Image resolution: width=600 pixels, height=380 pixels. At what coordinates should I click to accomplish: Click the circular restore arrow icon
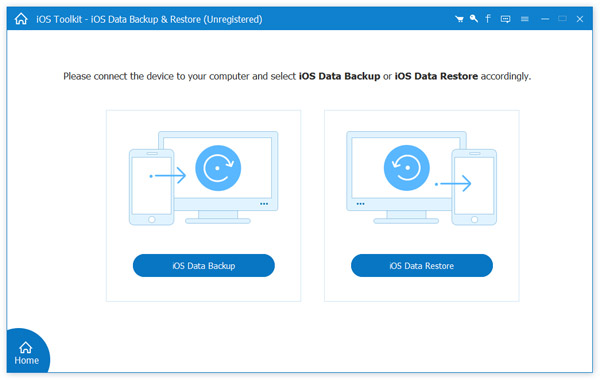click(x=407, y=168)
